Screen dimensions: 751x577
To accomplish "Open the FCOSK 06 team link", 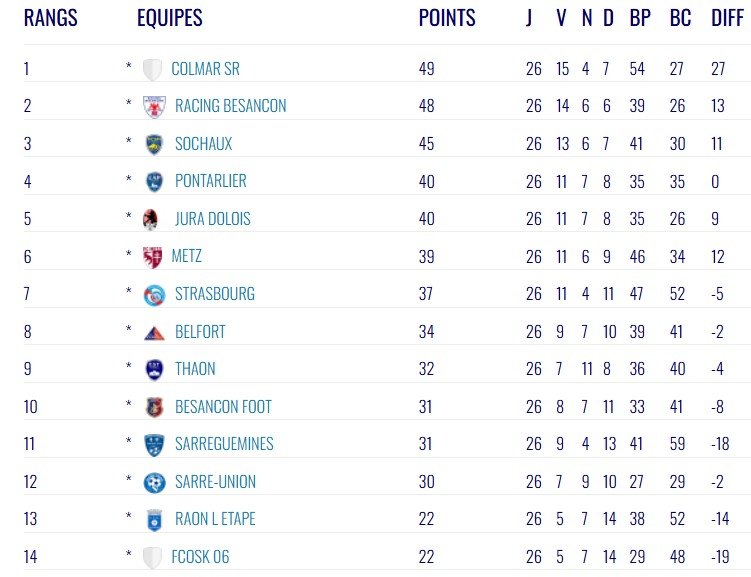I will pyautogui.click(x=200, y=557).
